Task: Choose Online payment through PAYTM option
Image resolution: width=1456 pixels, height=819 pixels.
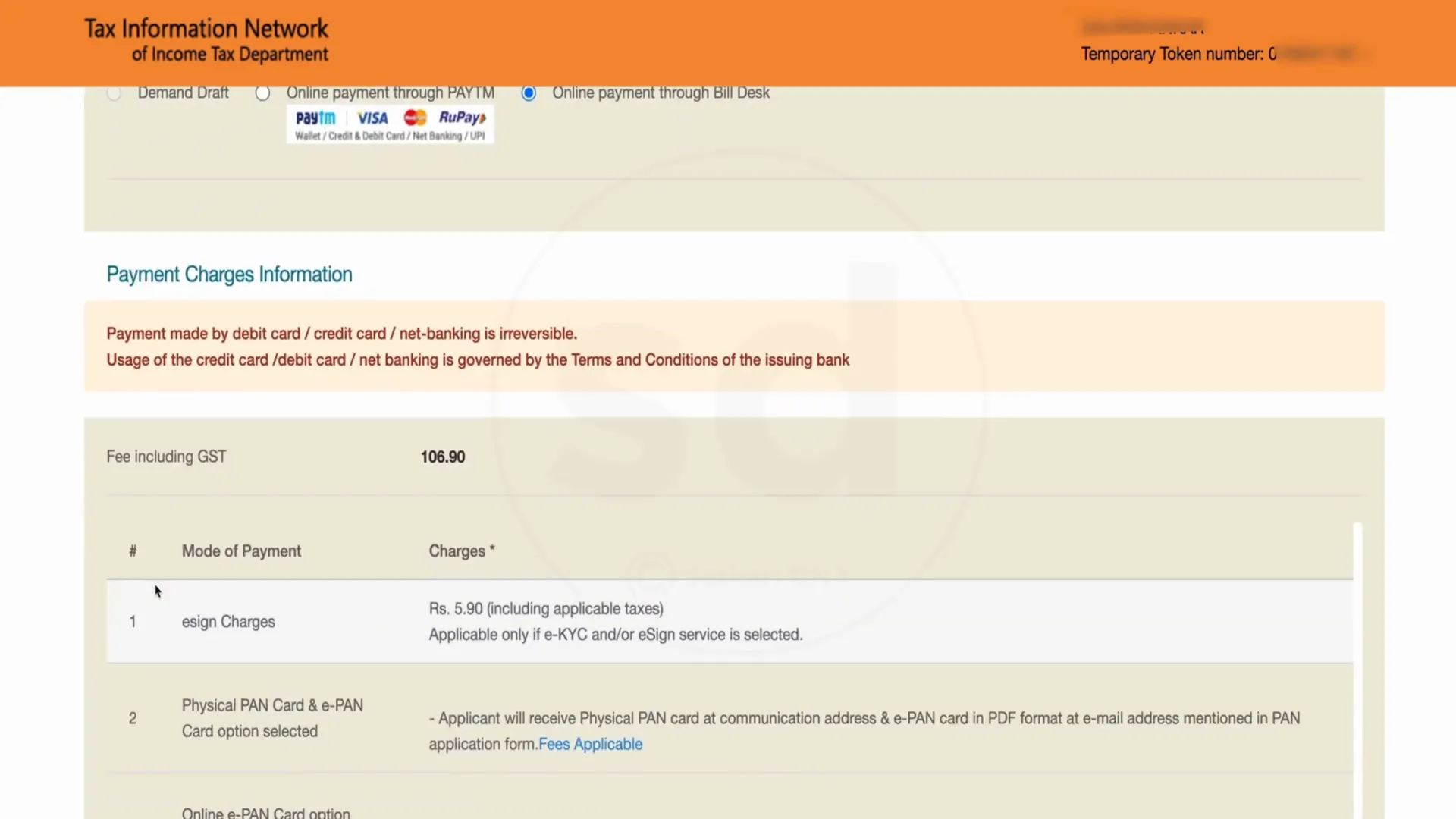Action: (x=262, y=93)
